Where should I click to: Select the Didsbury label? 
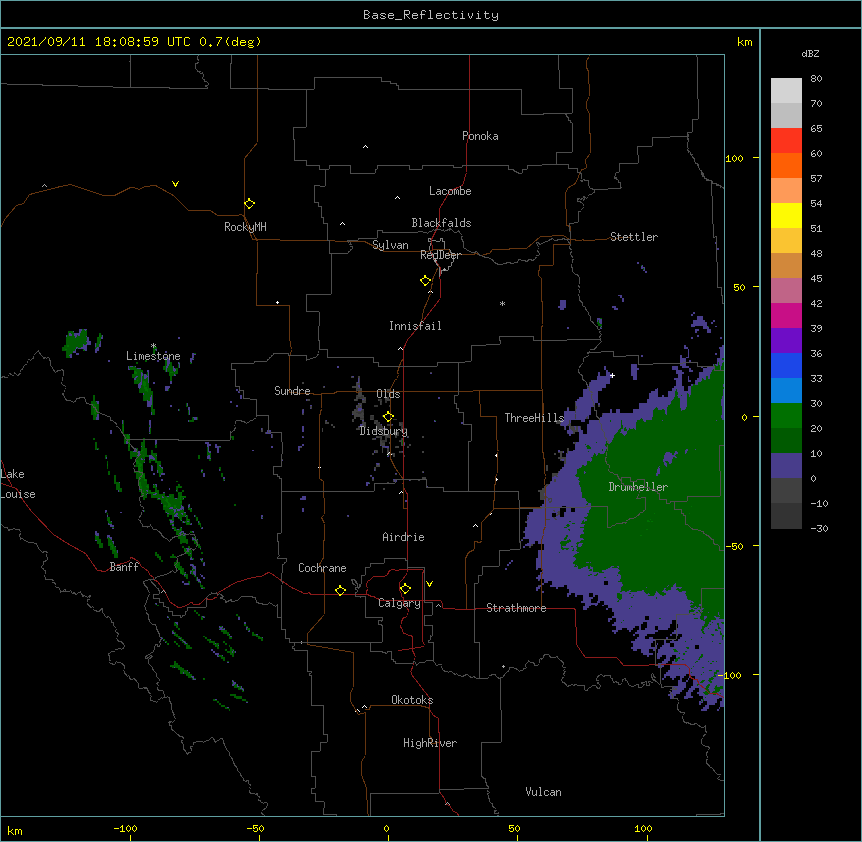pos(383,431)
